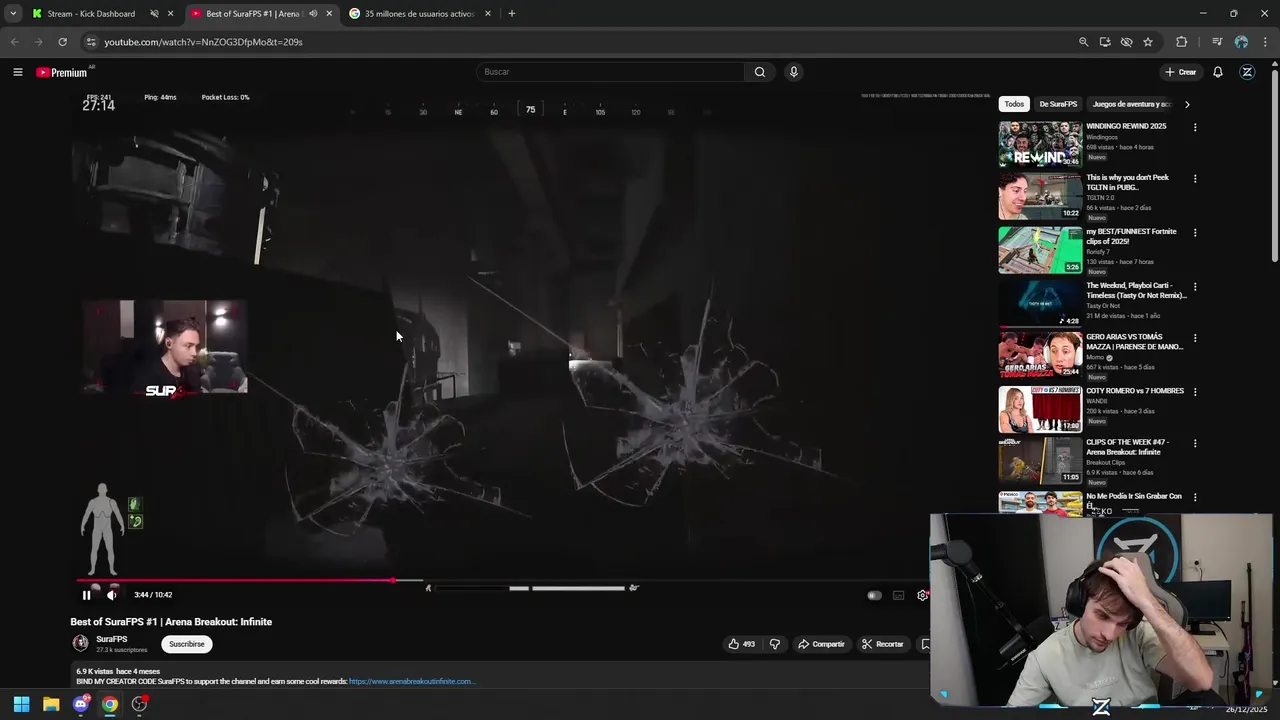Screen dimensions: 1280x720
Task: Open the WINDINGO REWIND 2025 thumbnail
Action: [x=1040, y=144]
